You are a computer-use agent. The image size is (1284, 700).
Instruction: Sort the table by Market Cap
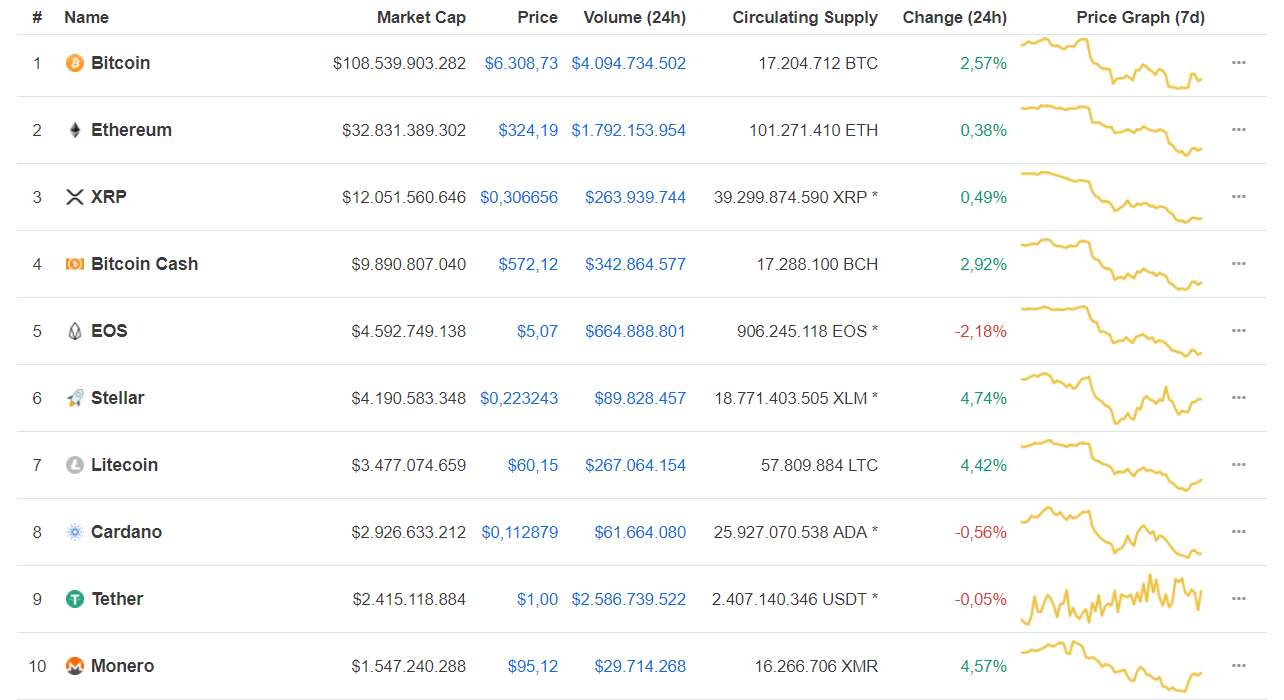pyautogui.click(x=421, y=17)
